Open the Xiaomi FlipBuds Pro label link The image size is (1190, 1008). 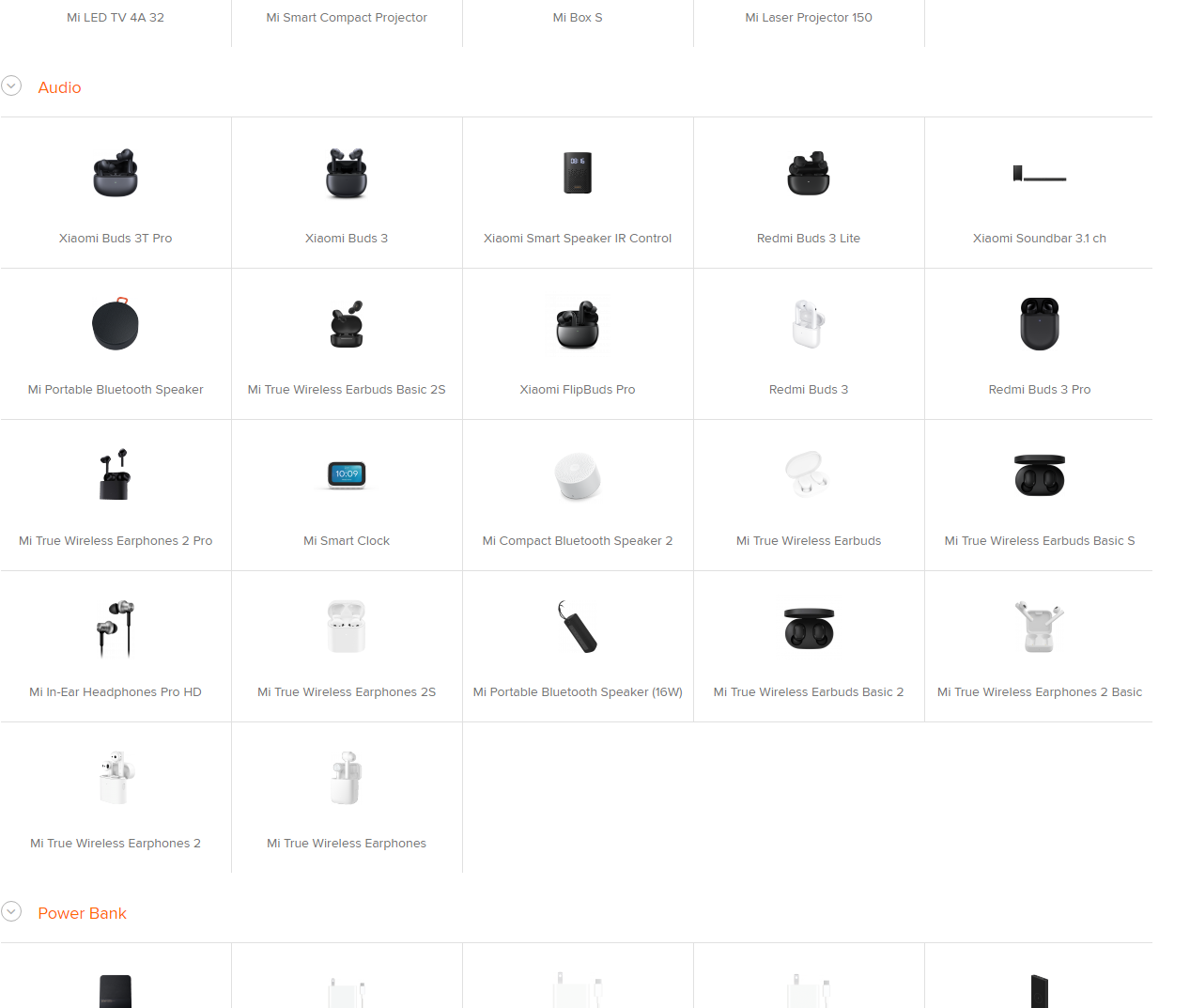[x=578, y=390]
